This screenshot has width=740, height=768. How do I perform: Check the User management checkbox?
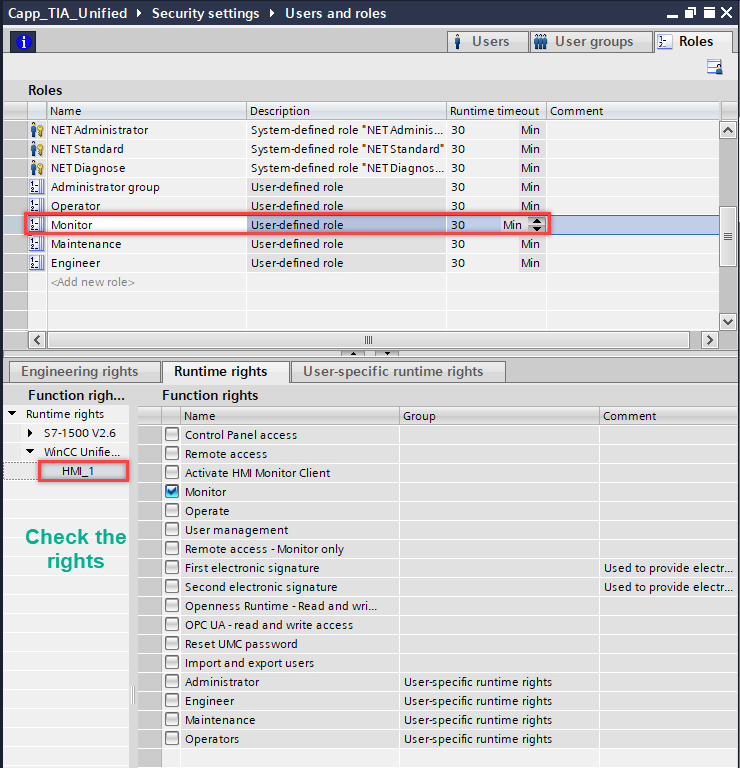tap(172, 530)
